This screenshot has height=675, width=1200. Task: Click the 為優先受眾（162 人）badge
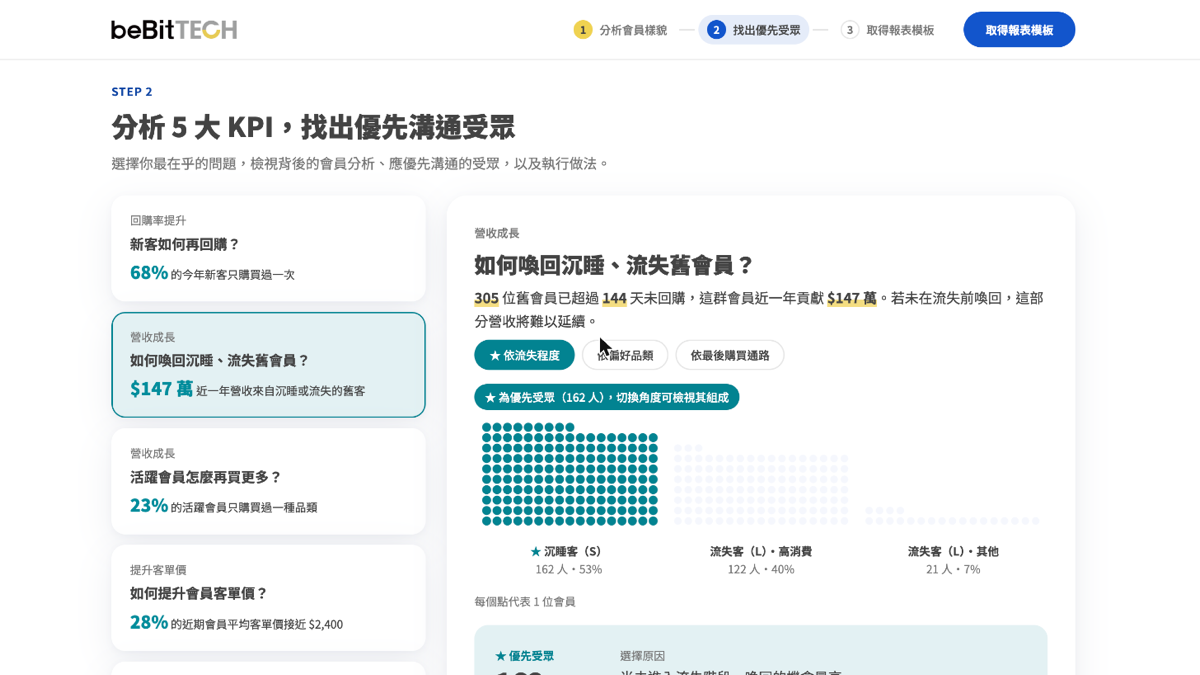click(x=607, y=397)
